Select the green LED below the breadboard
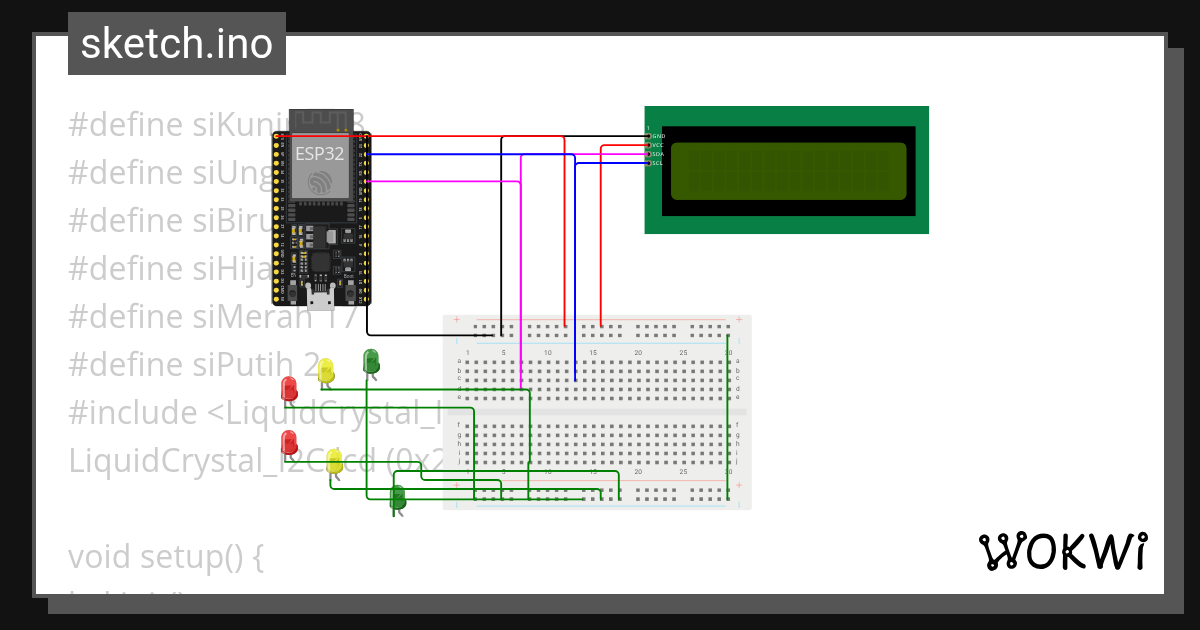 point(398,497)
